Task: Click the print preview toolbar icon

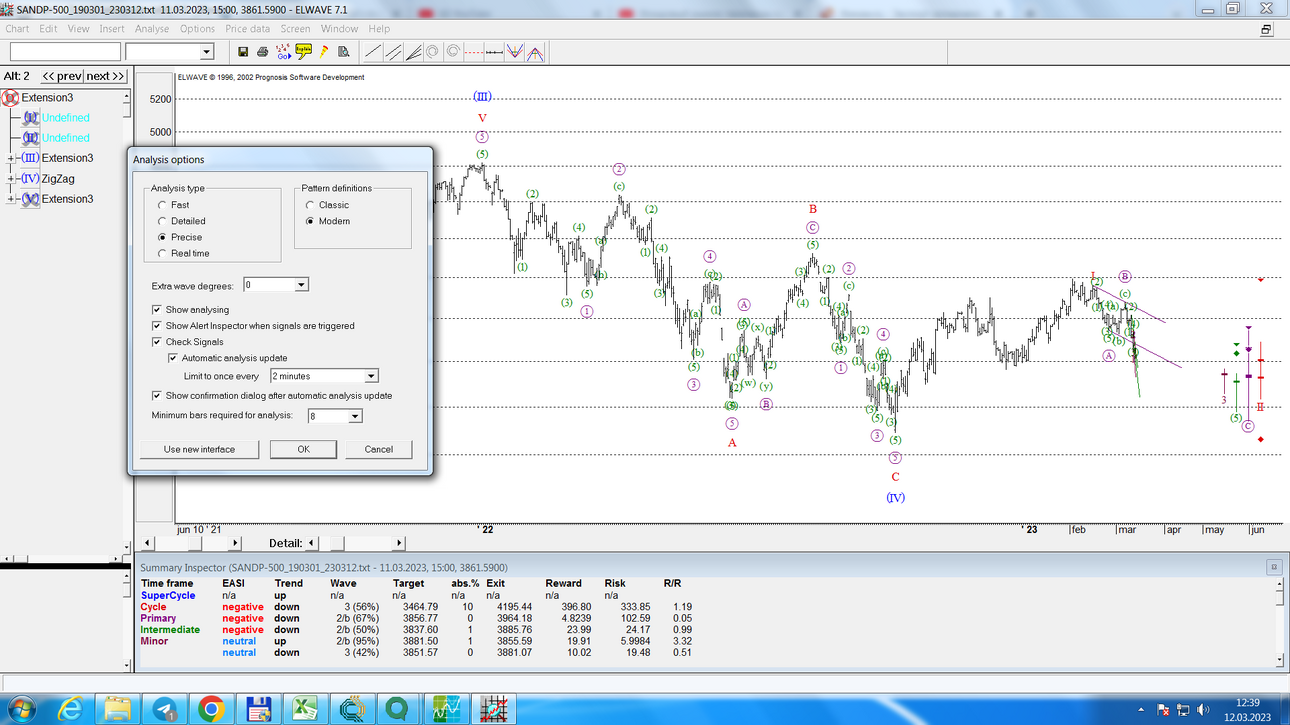Action: (344, 52)
